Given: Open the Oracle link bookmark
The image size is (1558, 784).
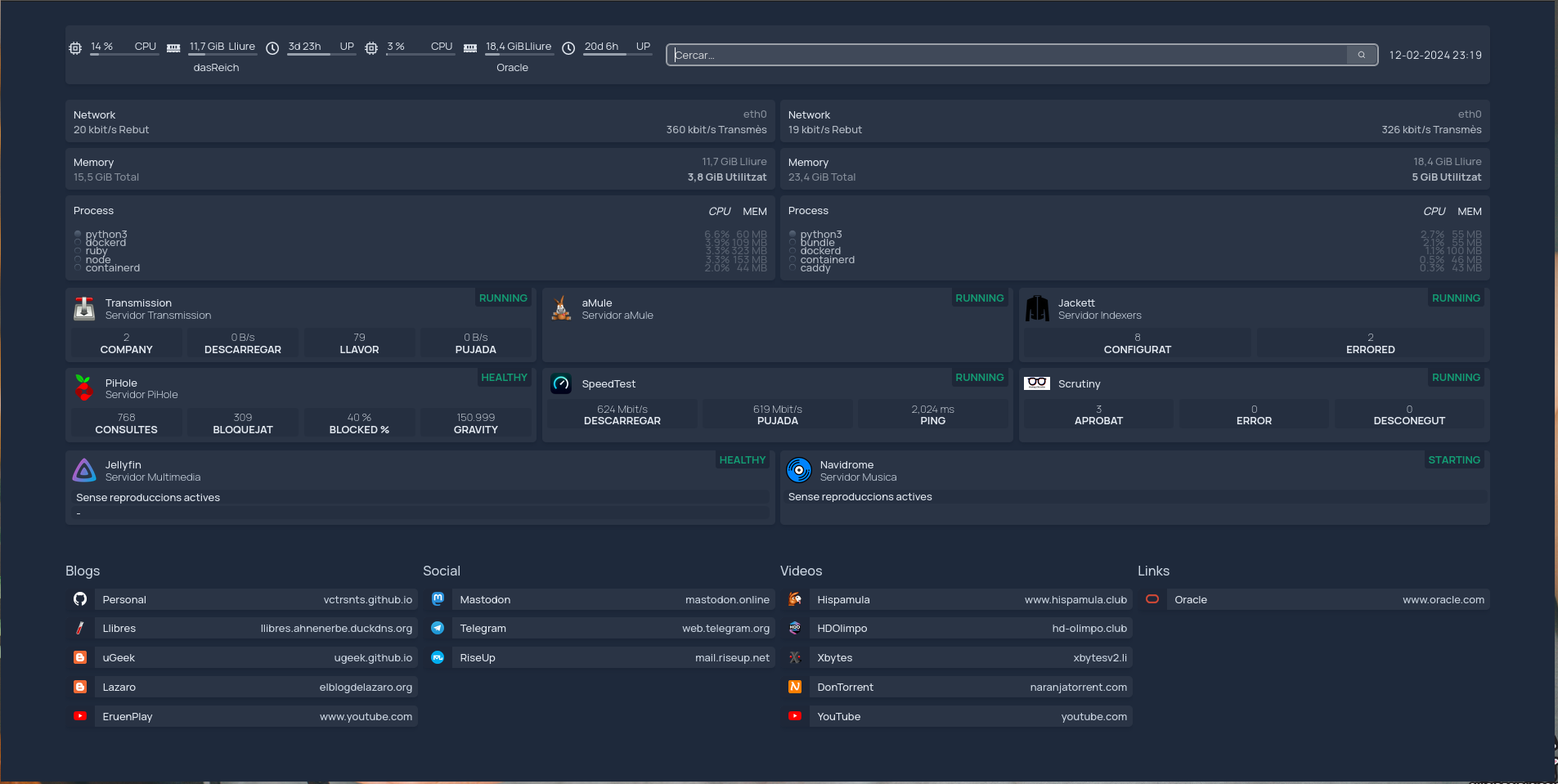Looking at the screenshot, I should [1328, 599].
